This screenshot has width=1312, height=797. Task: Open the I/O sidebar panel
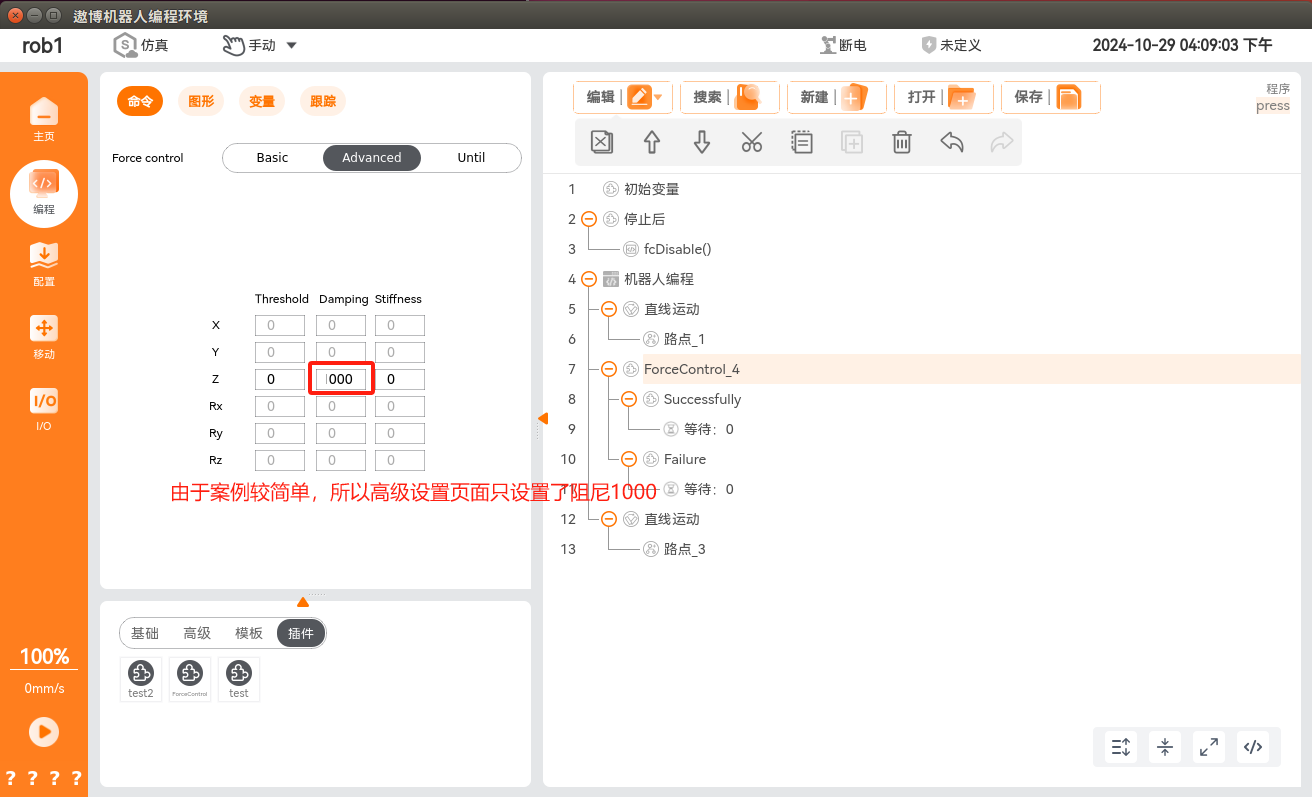[44, 409]
